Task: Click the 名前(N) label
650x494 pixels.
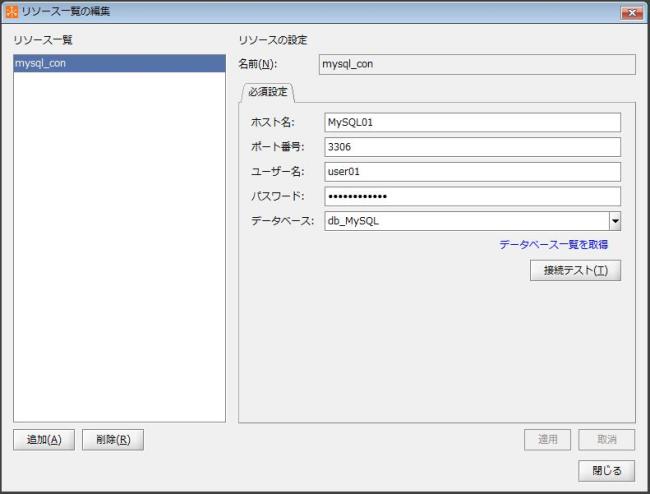Action: [257, 65]
